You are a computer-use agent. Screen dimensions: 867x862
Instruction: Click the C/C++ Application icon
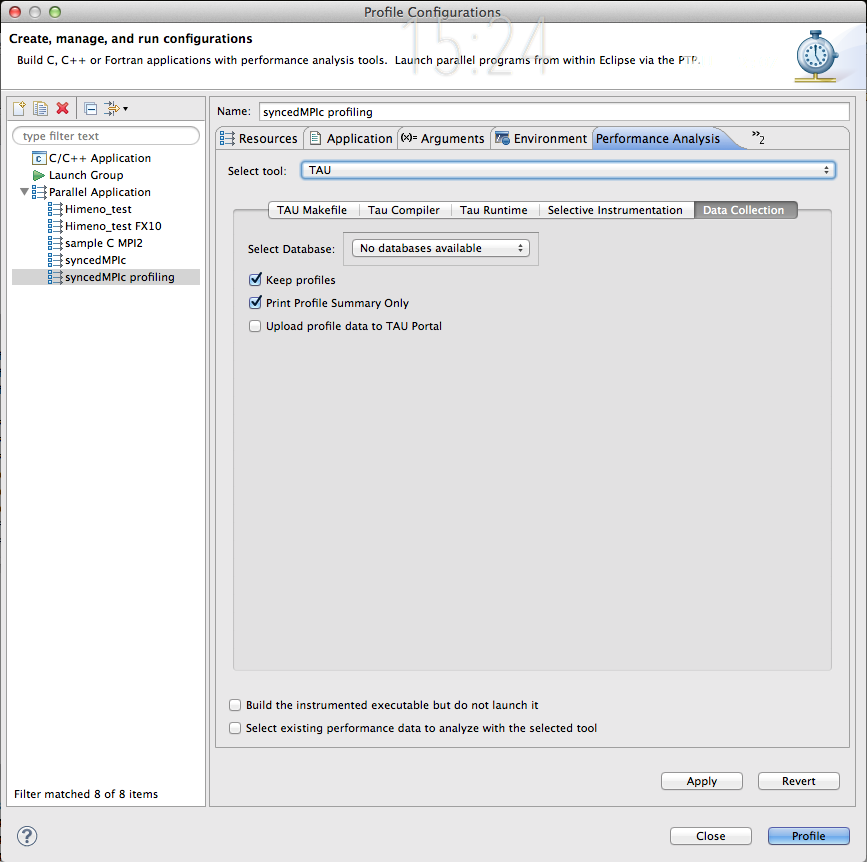click(x=39, y=158)
